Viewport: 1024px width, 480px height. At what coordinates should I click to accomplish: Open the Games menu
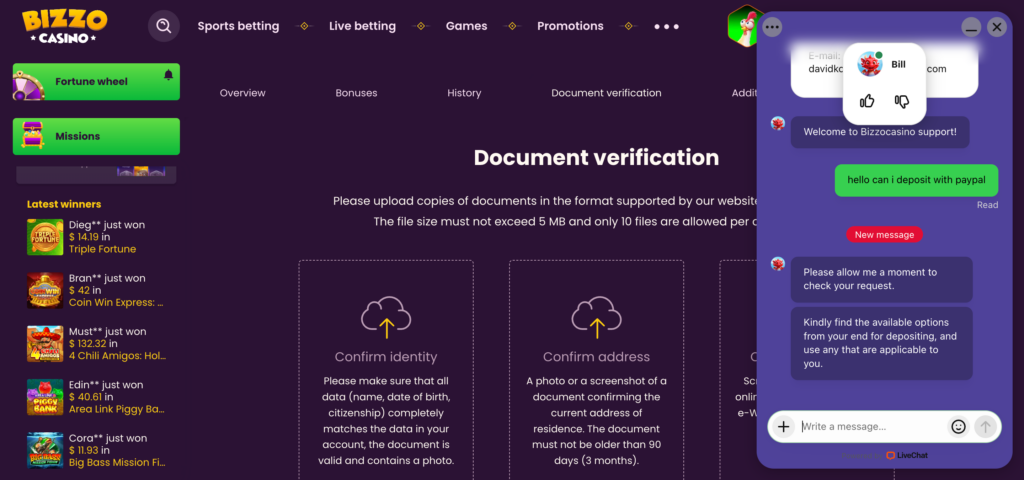coord(466,26)
